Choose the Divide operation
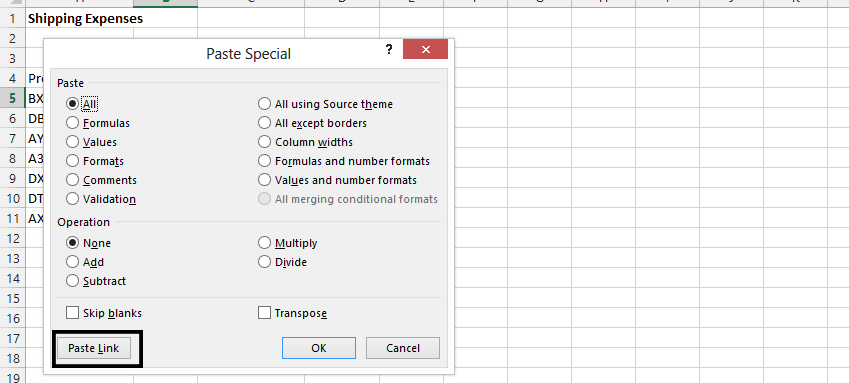The height and width of the screenshot is (383, 849). coord(283,262)
